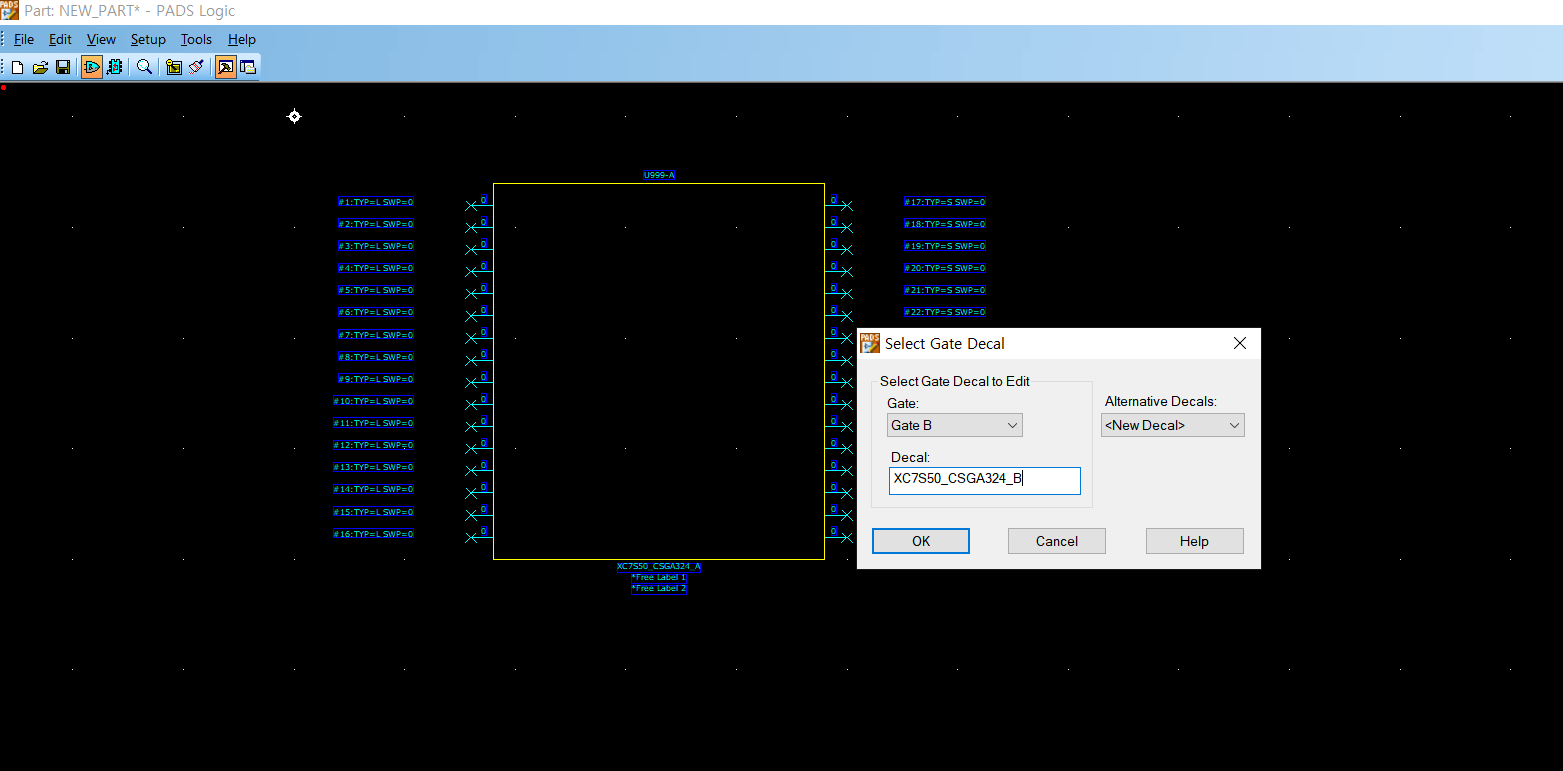Select pin label #22:TYP=S SWP=0

tap(945, 312)
